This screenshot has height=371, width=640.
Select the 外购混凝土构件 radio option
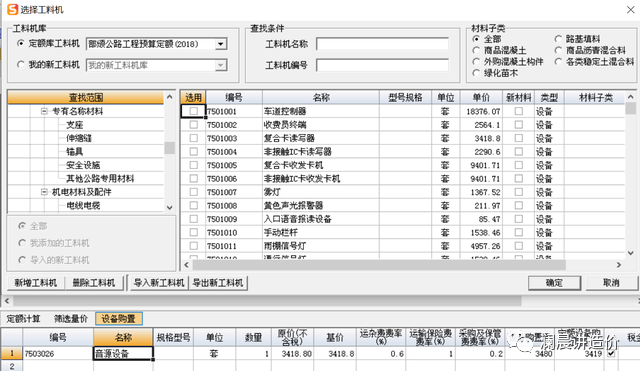(476, 61)
